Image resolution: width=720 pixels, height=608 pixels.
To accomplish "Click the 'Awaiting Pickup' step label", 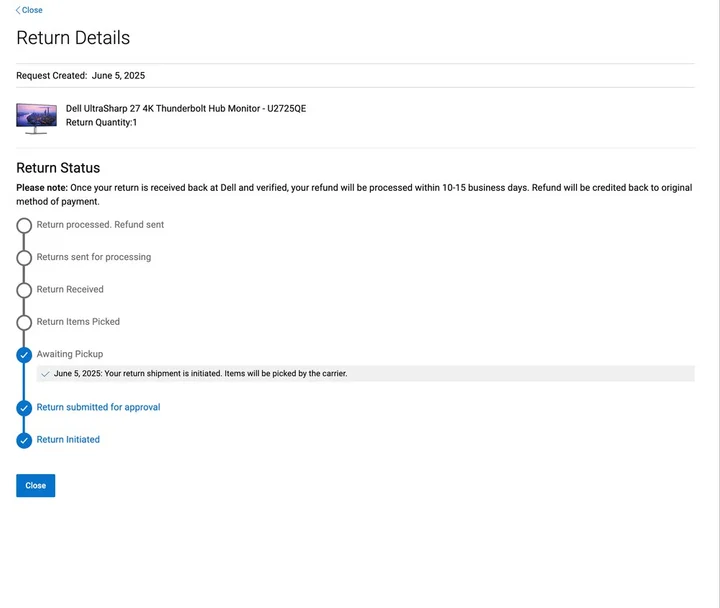I will [x=70, y=354].
